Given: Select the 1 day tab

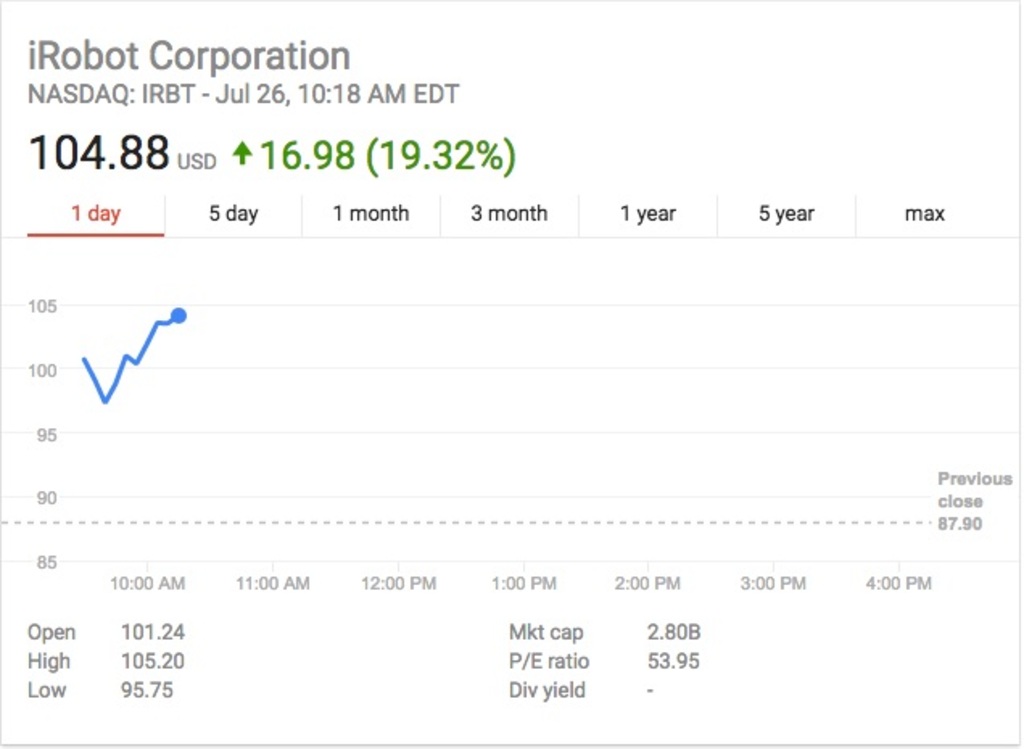Looking at the screenshot, I should pyautogui.click(x=96, y=213).
